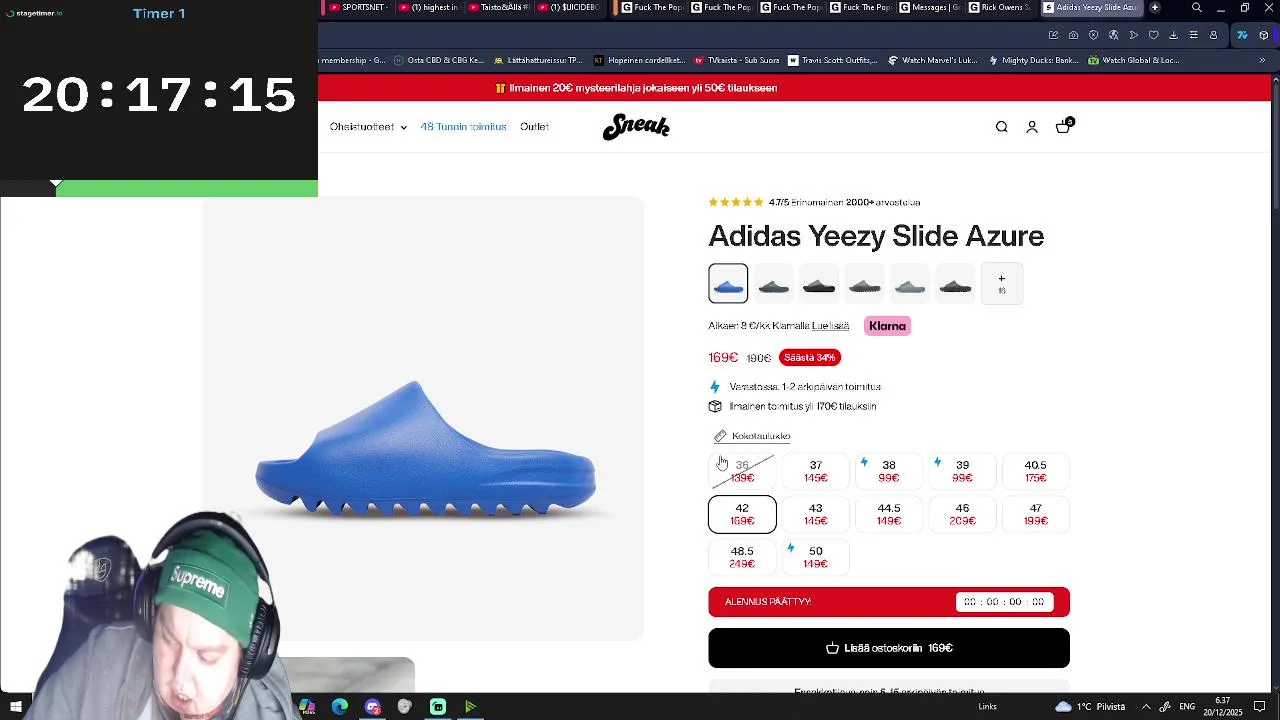The width and height of the screenshot is (1280, 720).
Task: Open the user account icon
Action: pyautogui.click(x=1032, y=127)
